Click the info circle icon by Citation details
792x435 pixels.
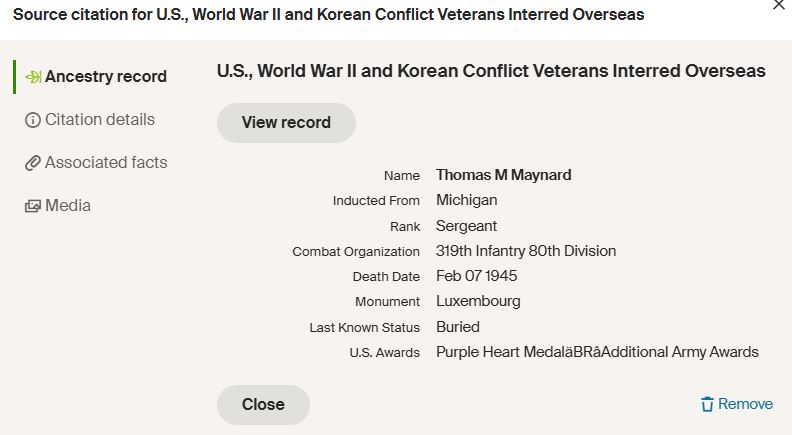click(33, 120)
